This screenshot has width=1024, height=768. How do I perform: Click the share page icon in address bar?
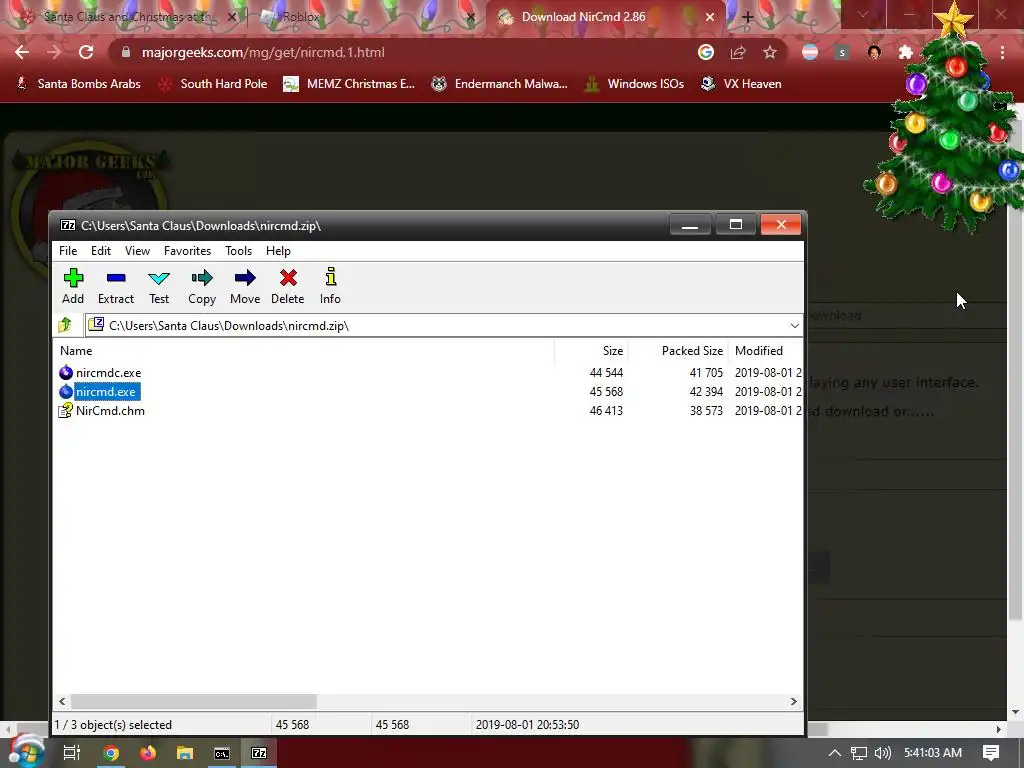738,52
